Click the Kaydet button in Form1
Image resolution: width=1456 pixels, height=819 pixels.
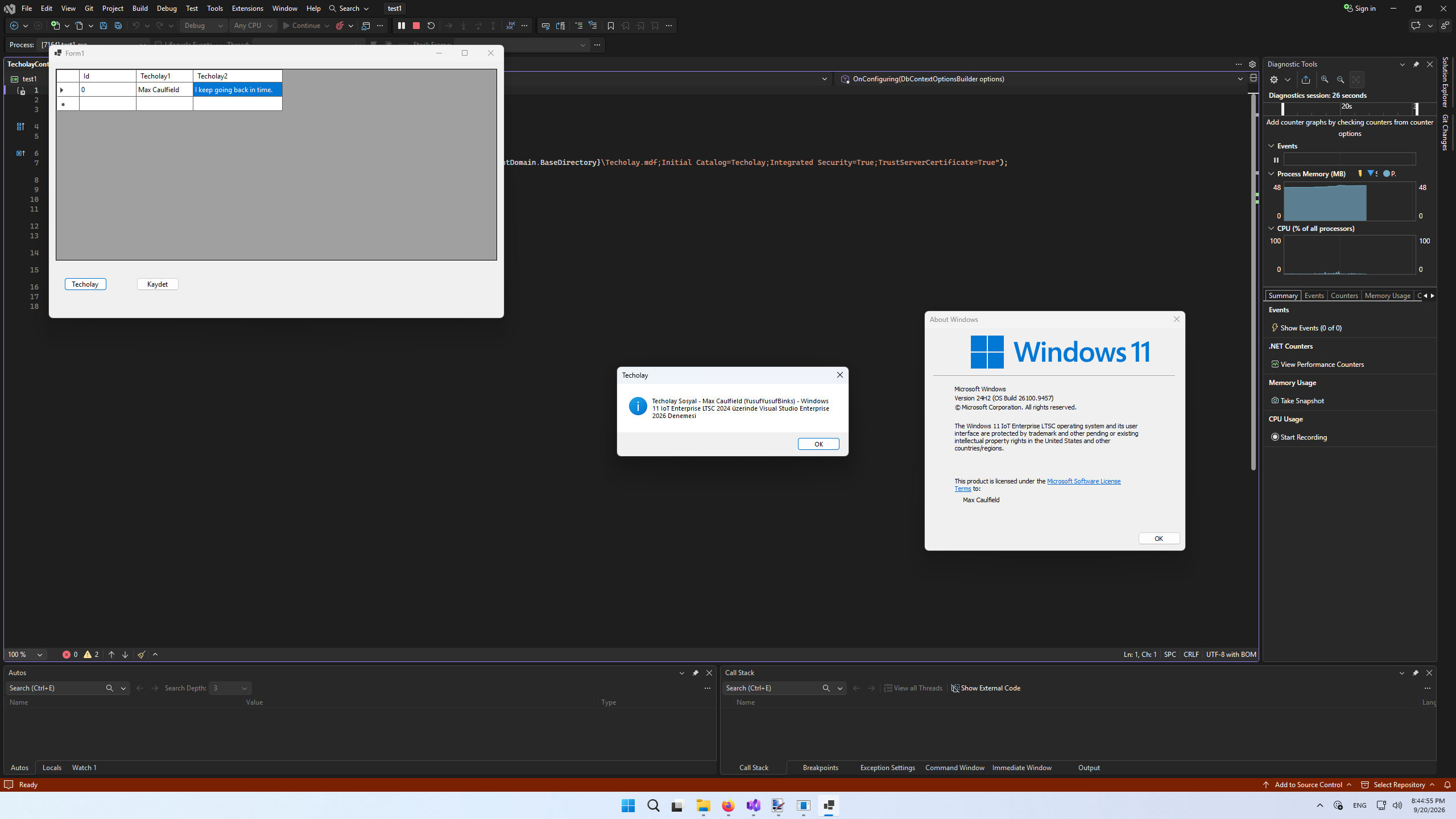158,284
